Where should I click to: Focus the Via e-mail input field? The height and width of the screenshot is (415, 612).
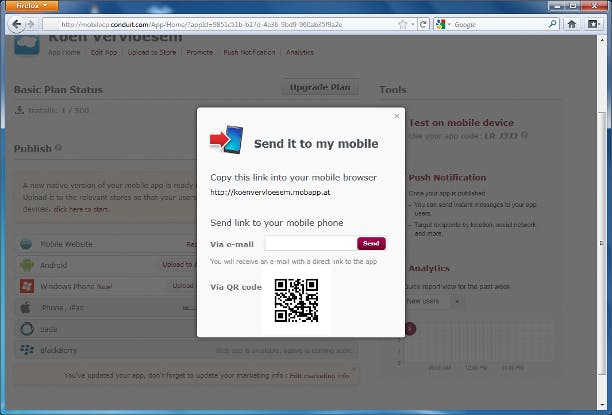coord(310,243)
